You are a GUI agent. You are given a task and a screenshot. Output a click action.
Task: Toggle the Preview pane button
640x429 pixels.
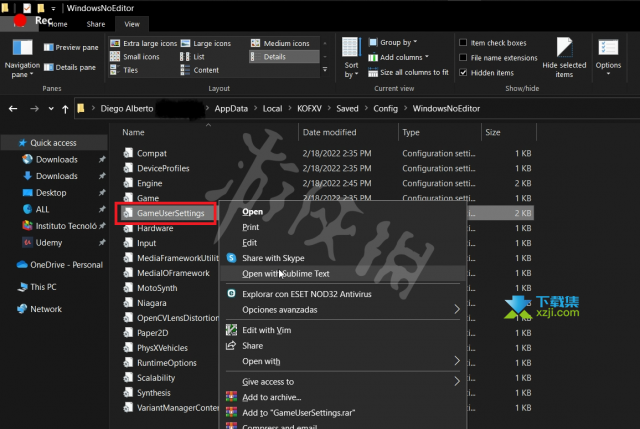(x=71, y=47)
